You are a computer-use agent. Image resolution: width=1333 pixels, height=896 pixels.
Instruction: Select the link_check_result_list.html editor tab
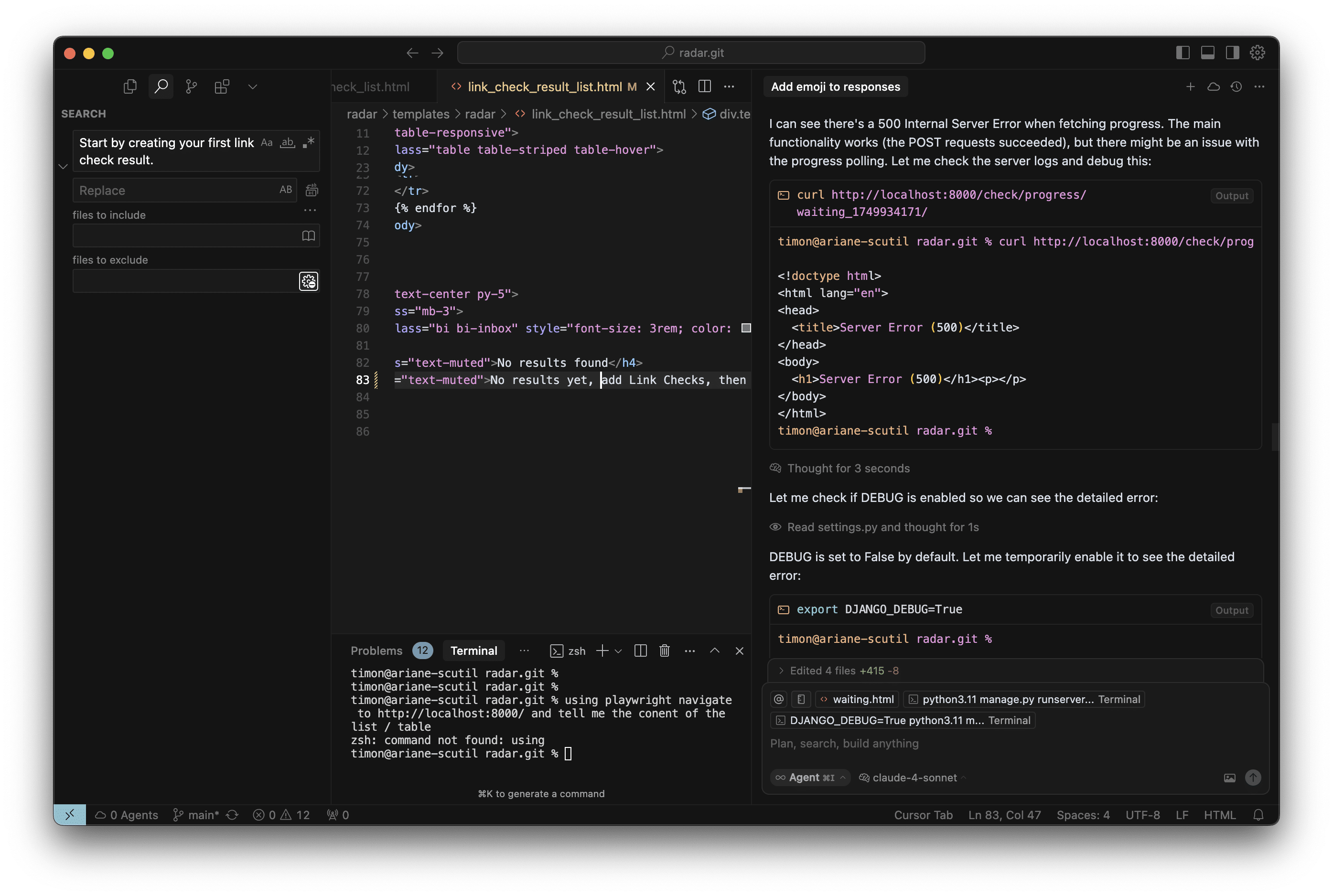point(544,87)
